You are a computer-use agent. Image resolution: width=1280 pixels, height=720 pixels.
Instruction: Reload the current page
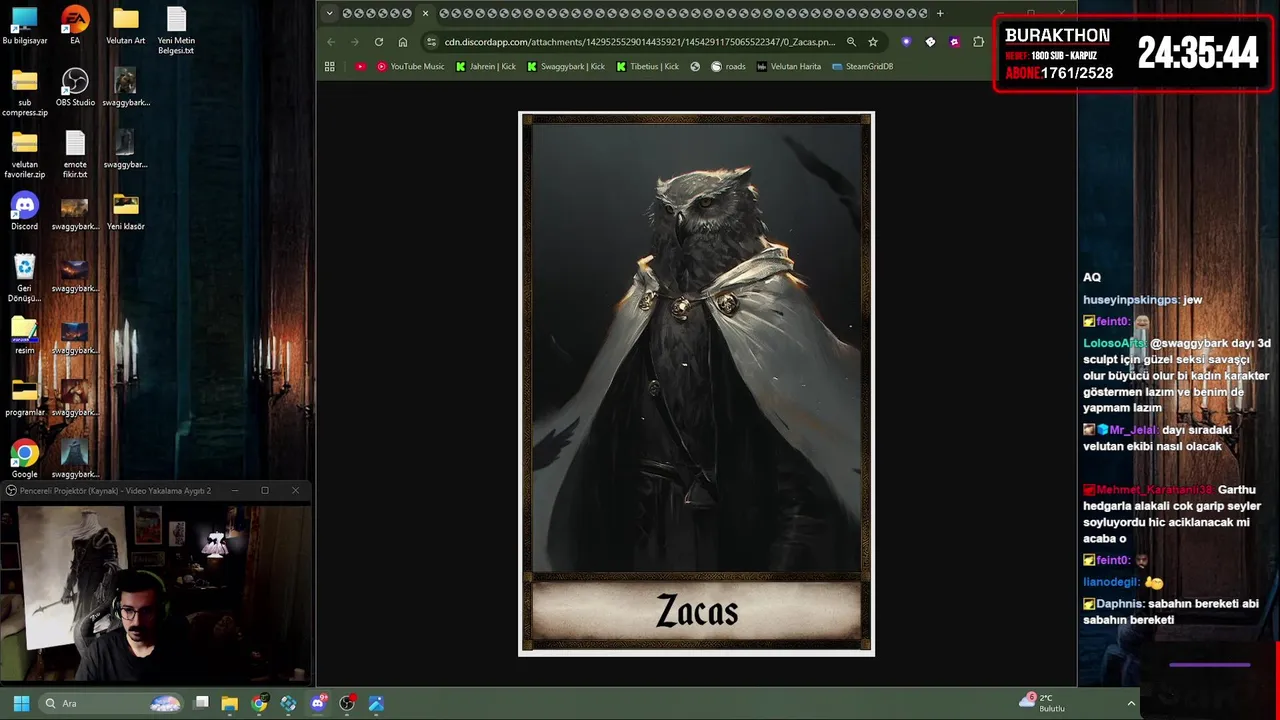click(x=379, y=42)
